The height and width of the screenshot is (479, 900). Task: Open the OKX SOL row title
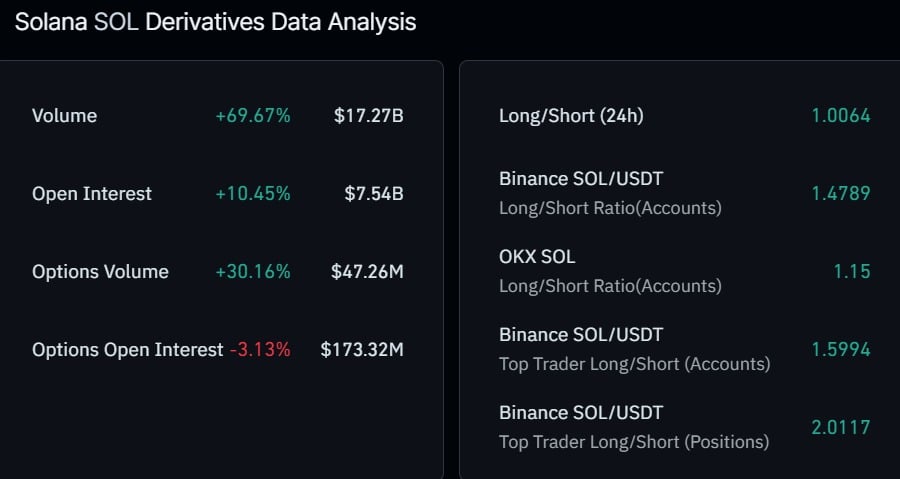[x=537, y=257]
